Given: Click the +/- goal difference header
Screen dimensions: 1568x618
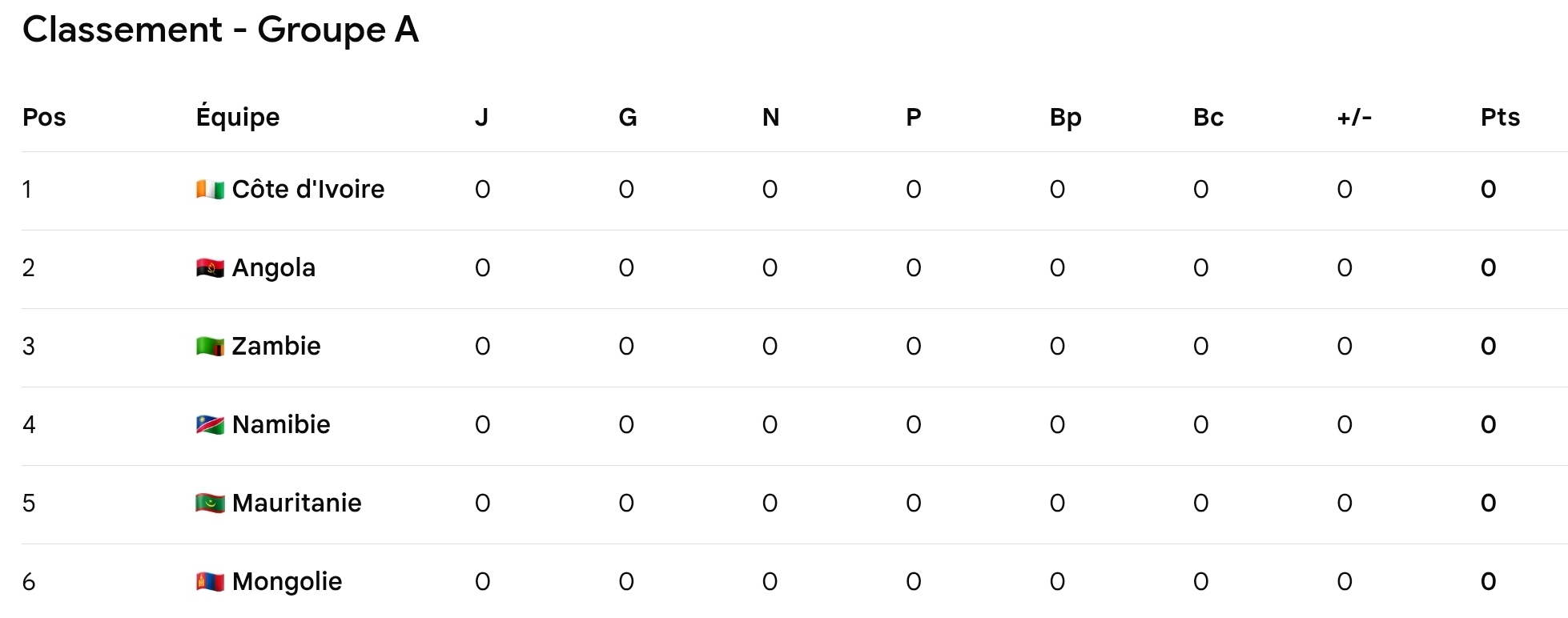Looking at the screenshot, I should 1354,118.
